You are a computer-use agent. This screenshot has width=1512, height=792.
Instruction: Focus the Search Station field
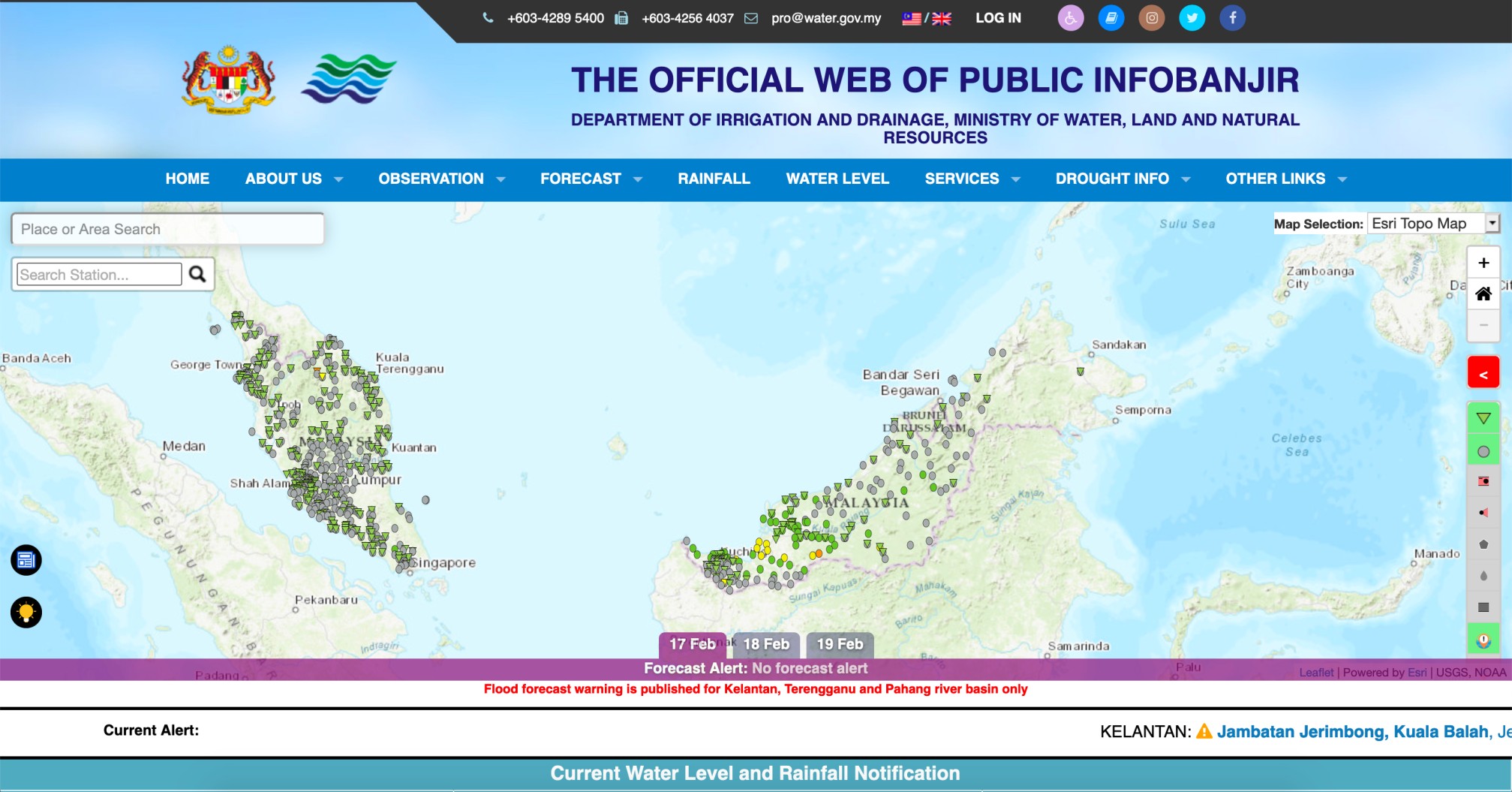click(x=99, y=275)
